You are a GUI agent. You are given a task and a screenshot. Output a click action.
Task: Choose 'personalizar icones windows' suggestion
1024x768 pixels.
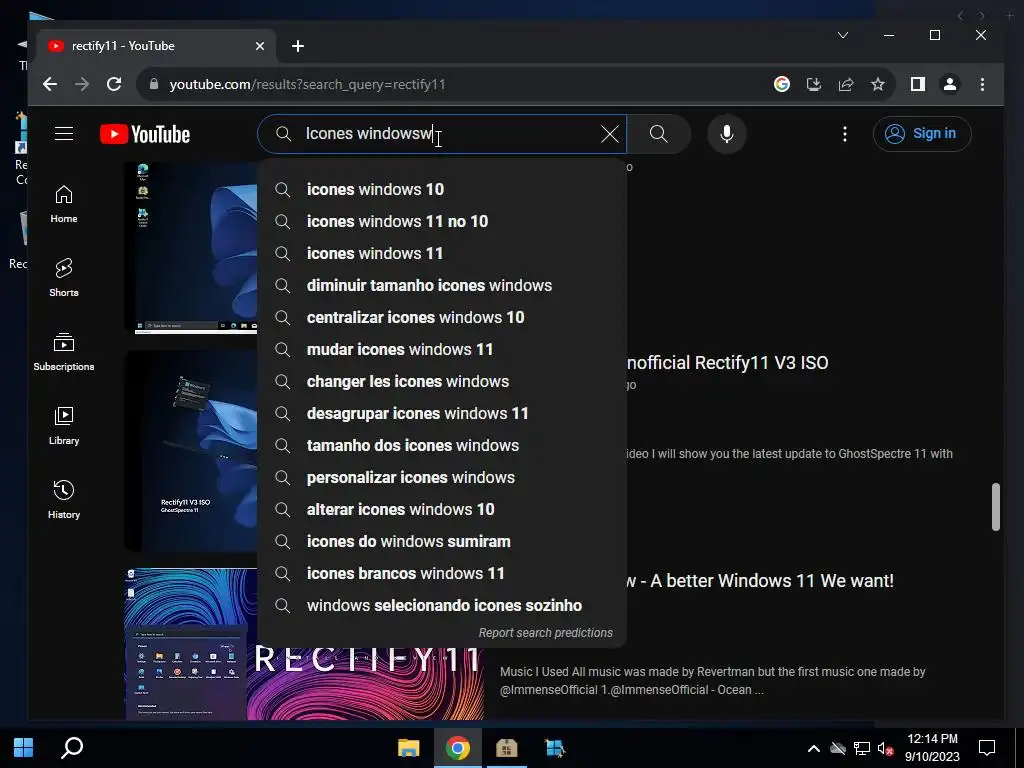tap(441, 477)
